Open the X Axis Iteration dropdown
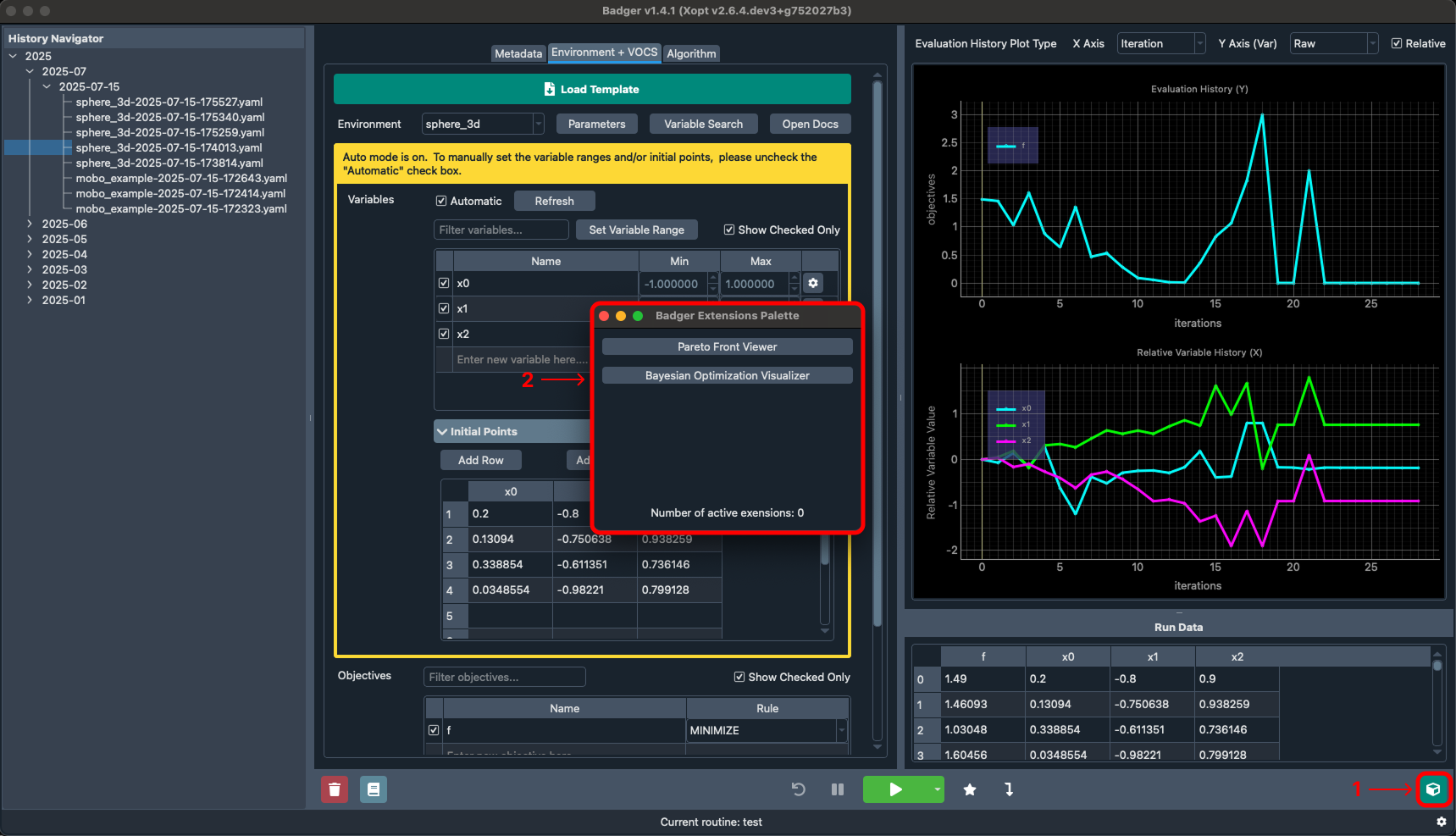This screenshot has width=1456, height=836. click(1161, 43)
